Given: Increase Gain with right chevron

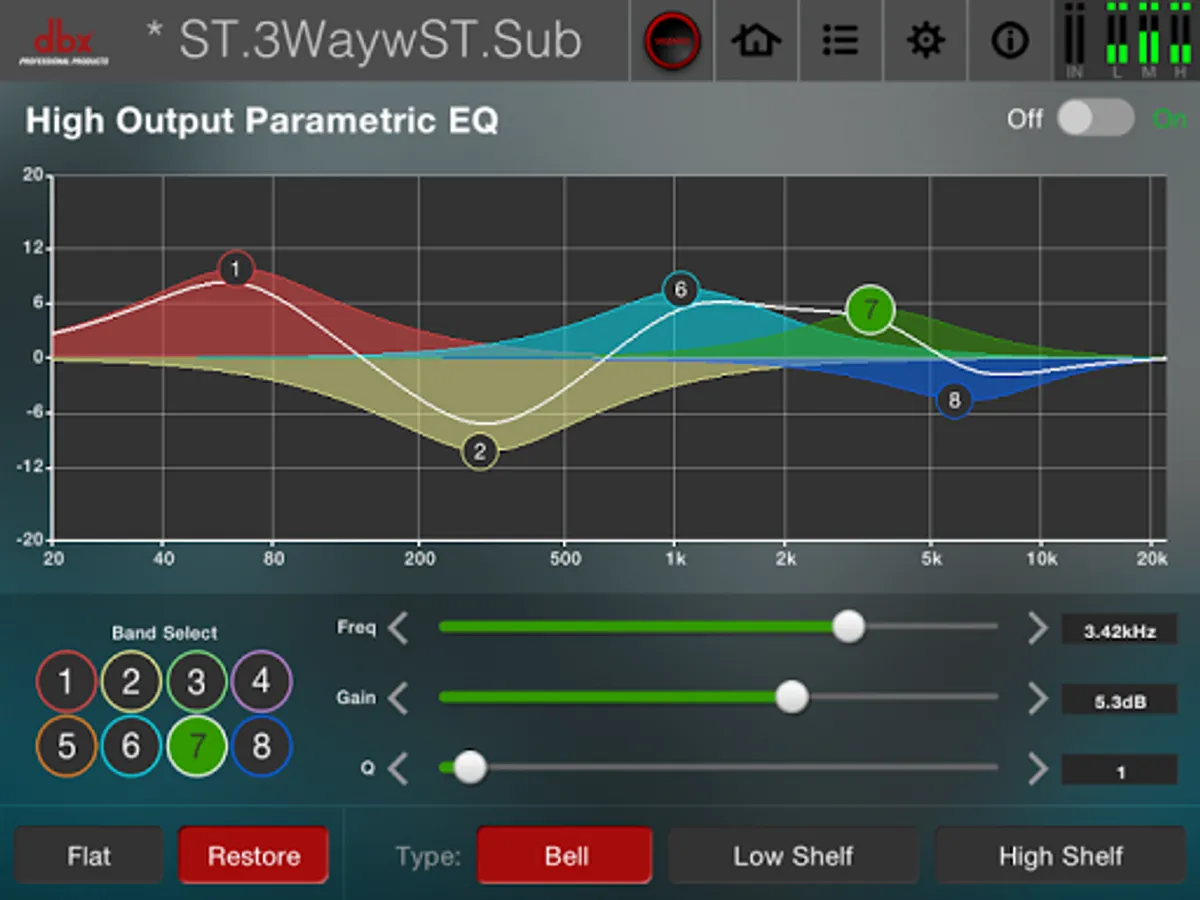Looking at the screenshot, I should (x=1038, y=699).
